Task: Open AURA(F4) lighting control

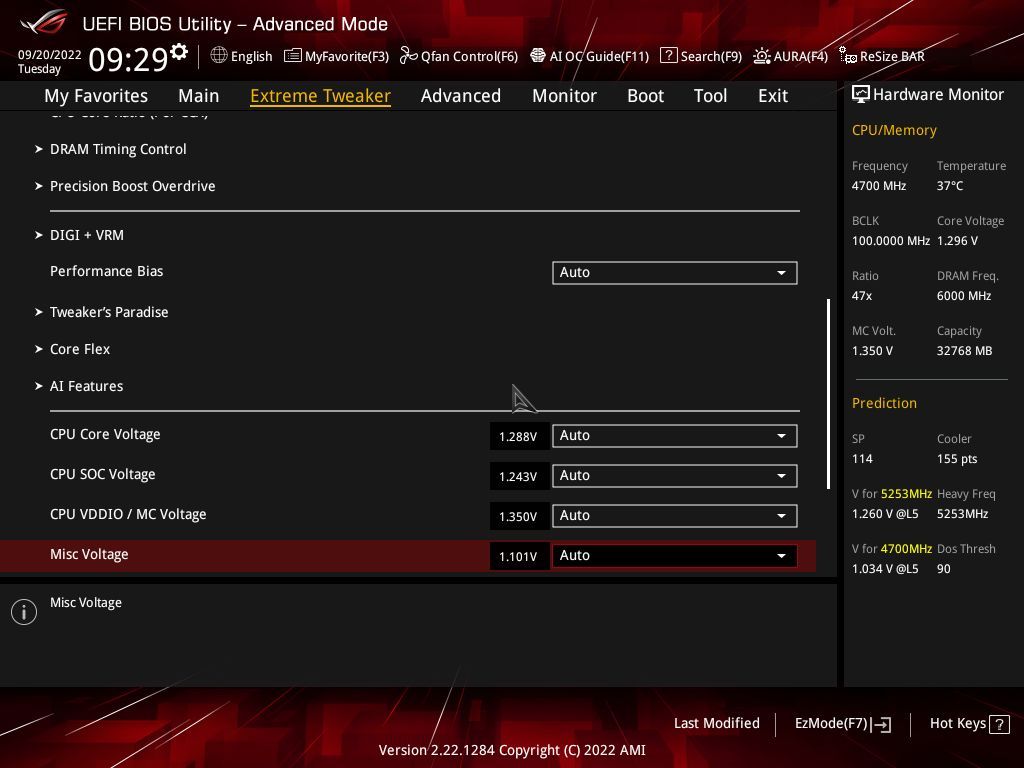Action: [x=790, y=56]
